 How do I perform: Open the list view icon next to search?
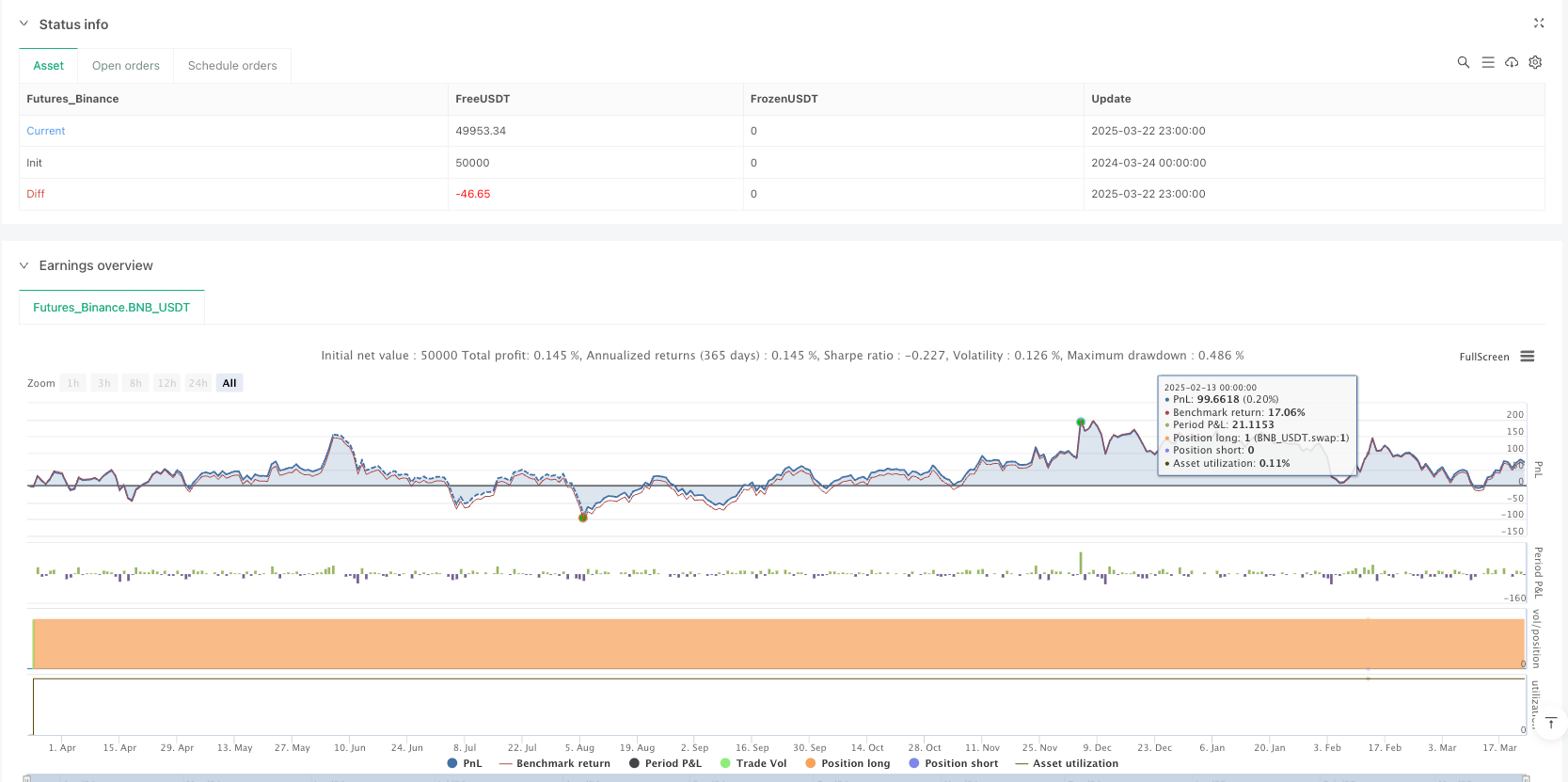[1487, 62]
